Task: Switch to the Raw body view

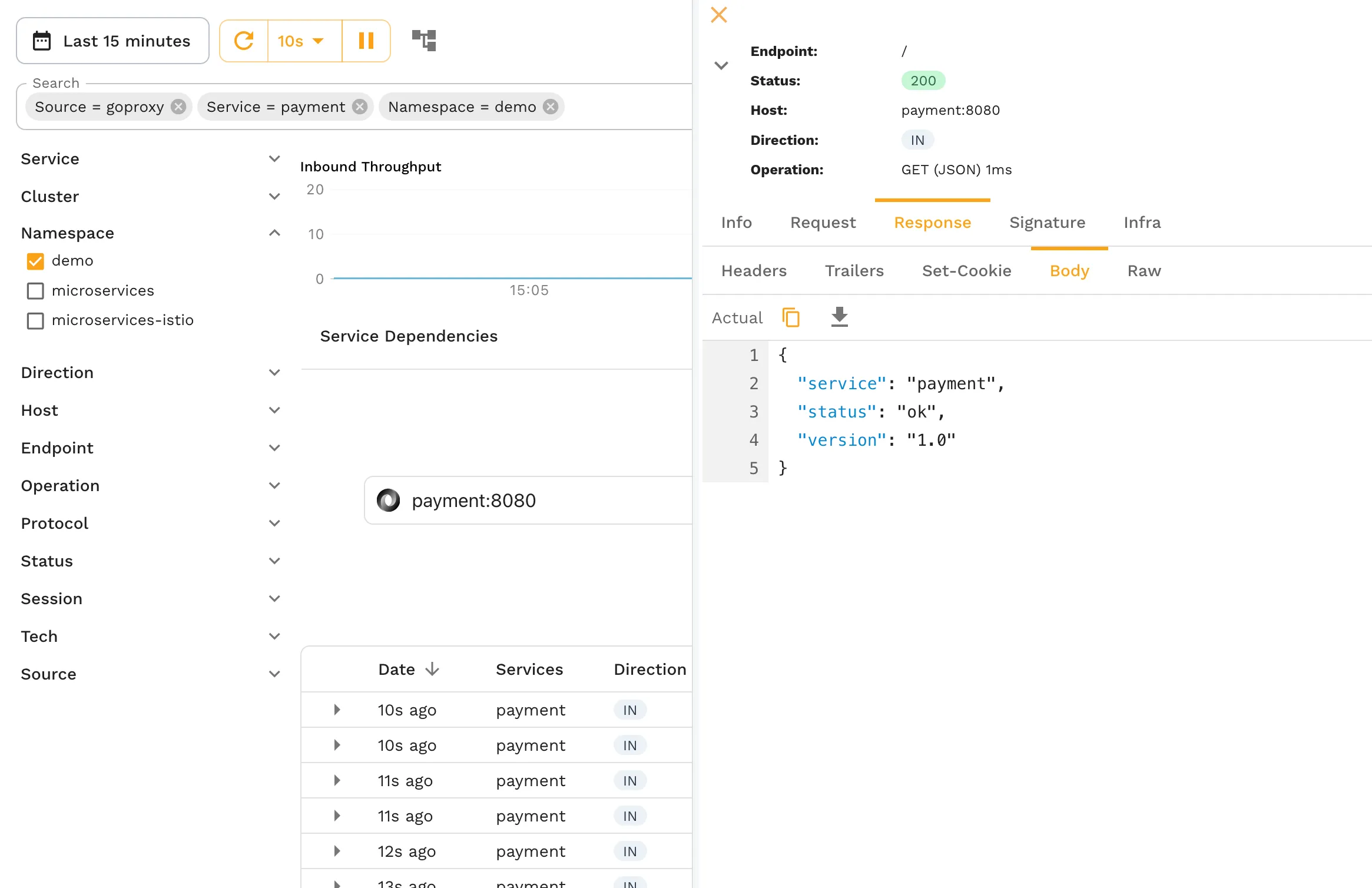Action: pos(1143,270)
